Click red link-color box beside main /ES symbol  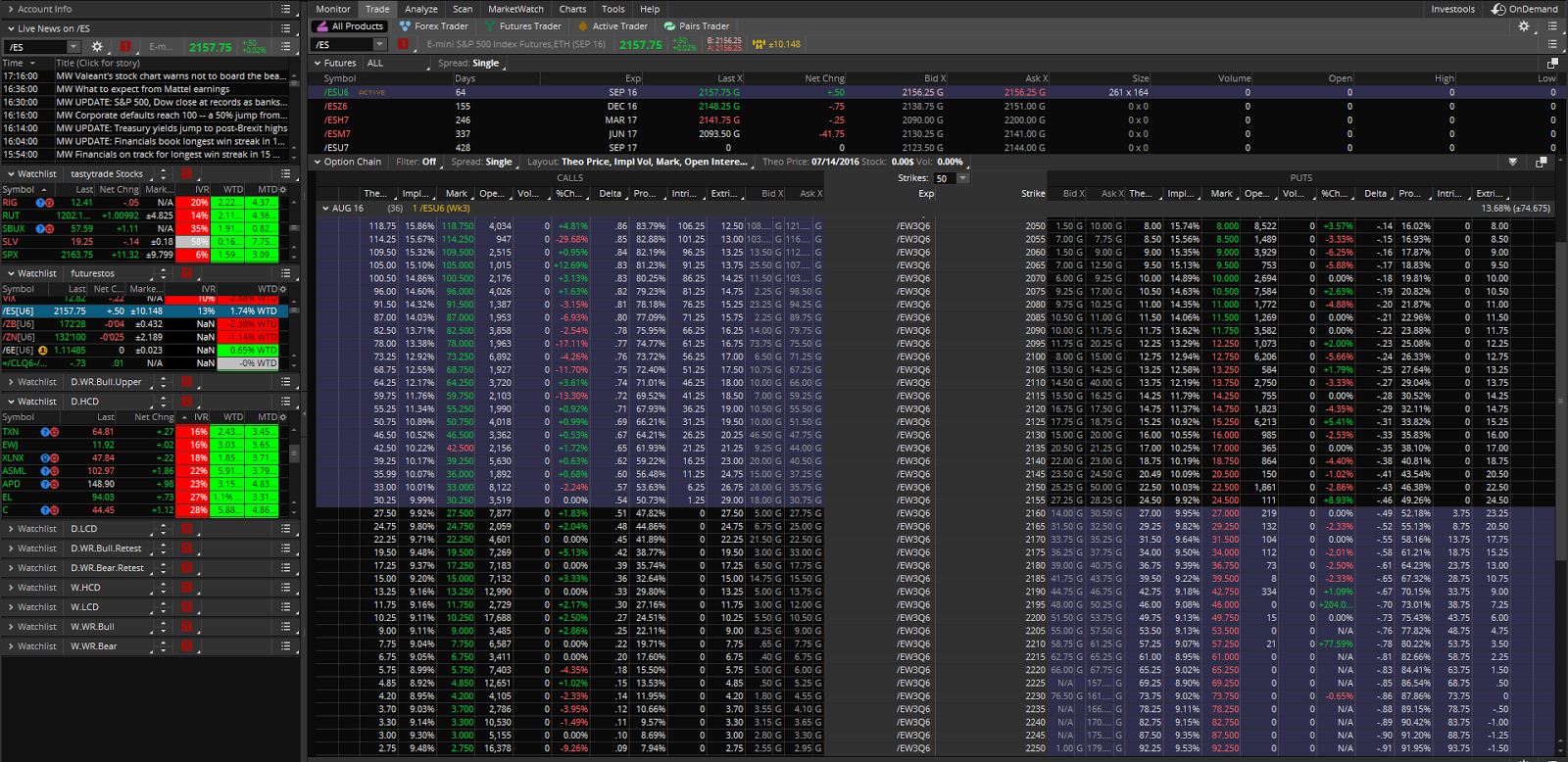tap(404, 44)
